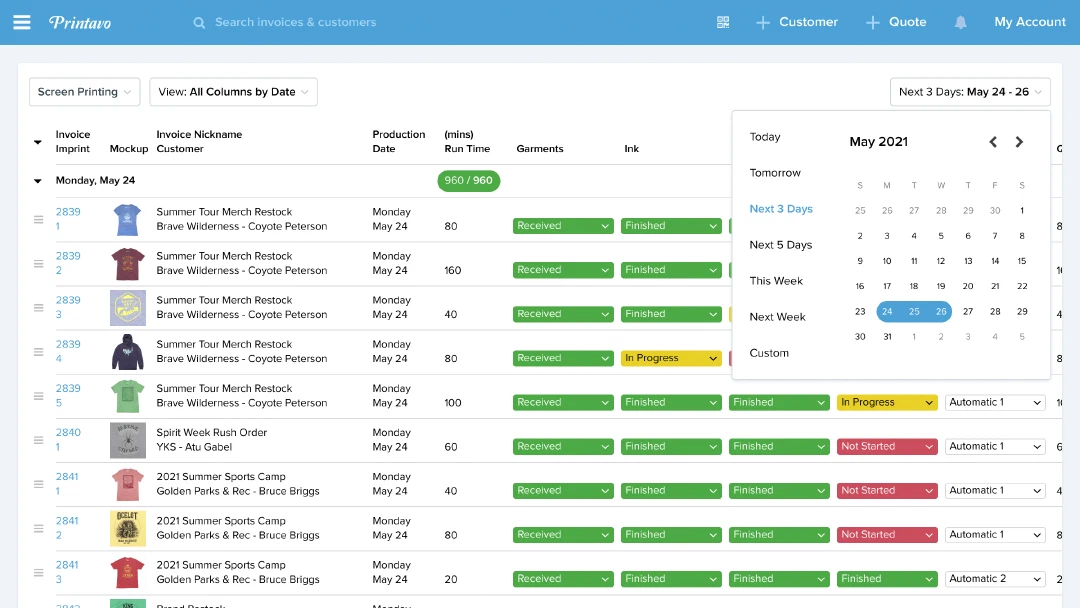Select Custom date range
This screenshot has height=608, width=1080.
pos(769,353)
